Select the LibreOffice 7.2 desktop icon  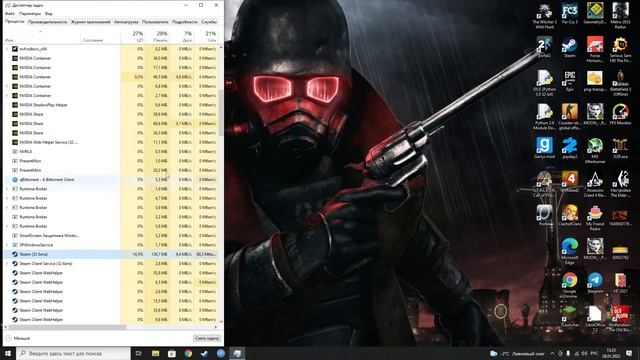(x=595, y=318)
